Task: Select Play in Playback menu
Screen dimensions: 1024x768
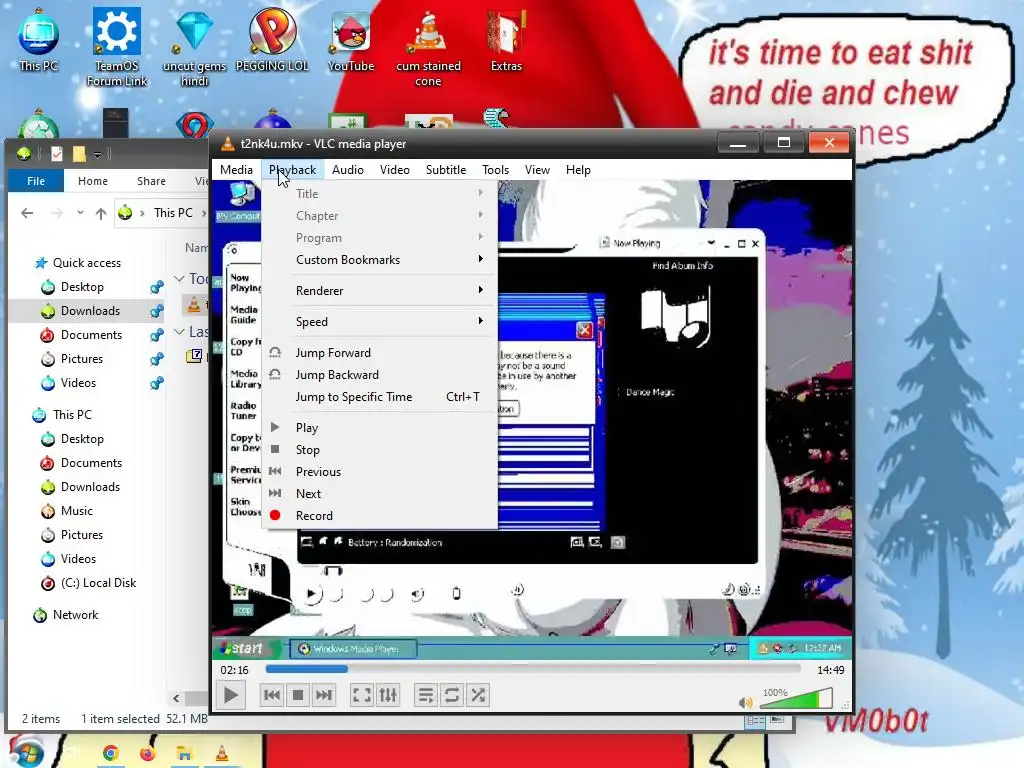Action: (380, 428)
